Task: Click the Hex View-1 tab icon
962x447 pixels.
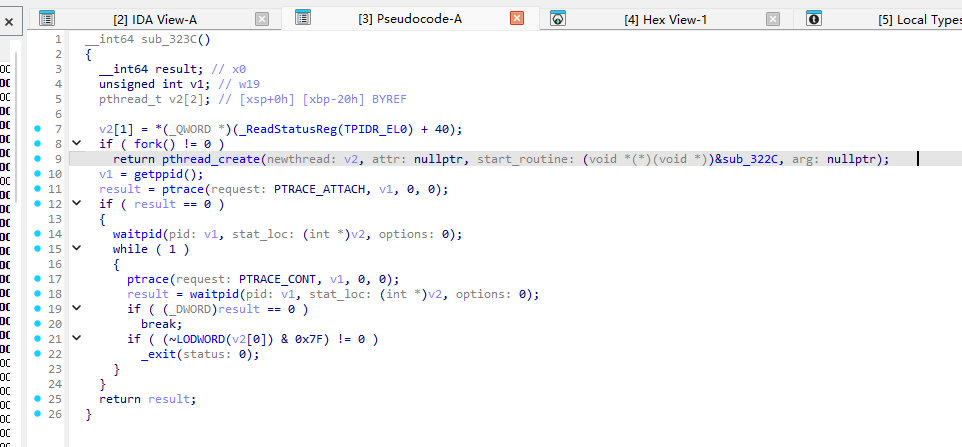Action: pyautogui.click(x=558, y=18)
